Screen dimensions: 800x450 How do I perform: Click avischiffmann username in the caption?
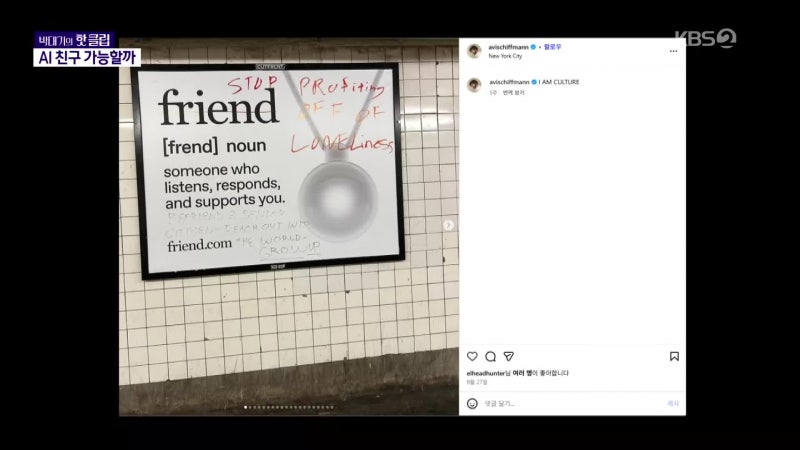[509, 82]
